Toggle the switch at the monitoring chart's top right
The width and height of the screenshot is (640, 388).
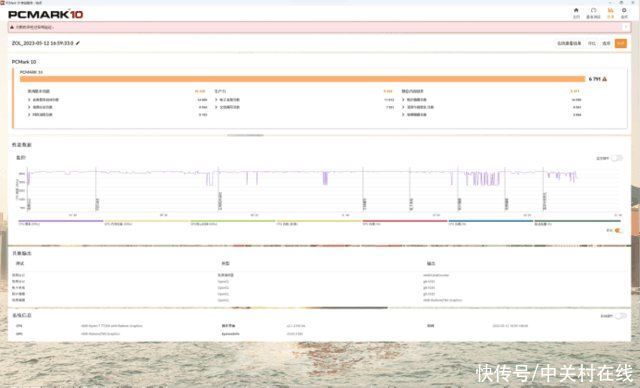(617, 158)
